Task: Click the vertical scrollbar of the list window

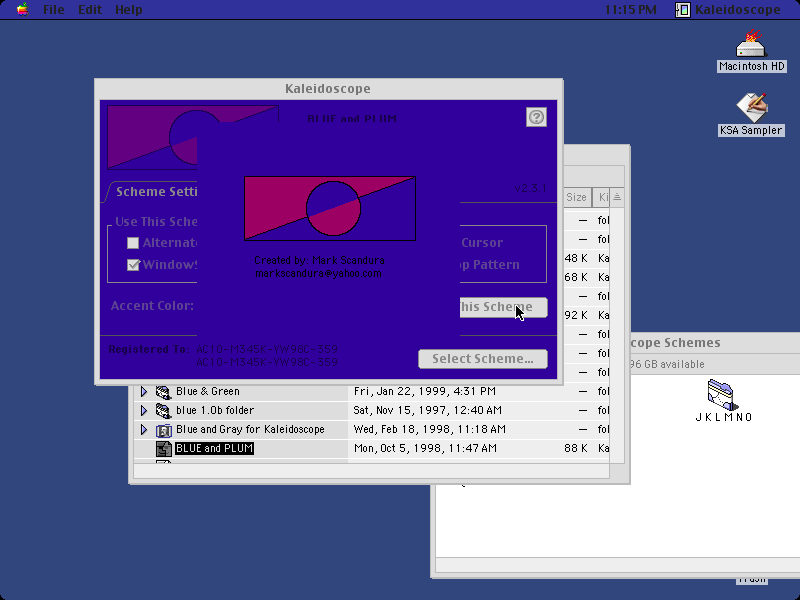Action: [x=617, y=335]
